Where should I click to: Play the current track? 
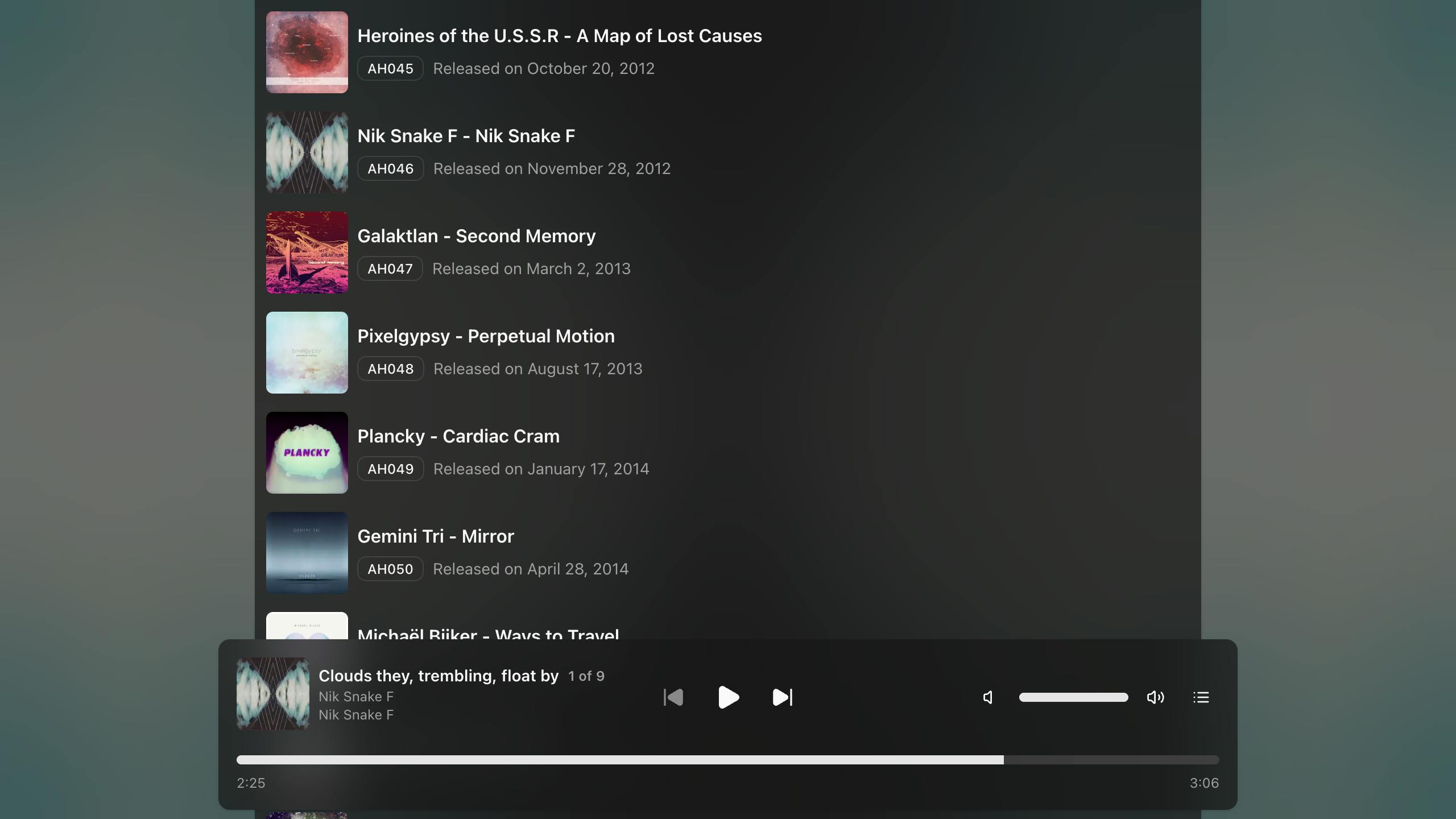pos(729,697)
